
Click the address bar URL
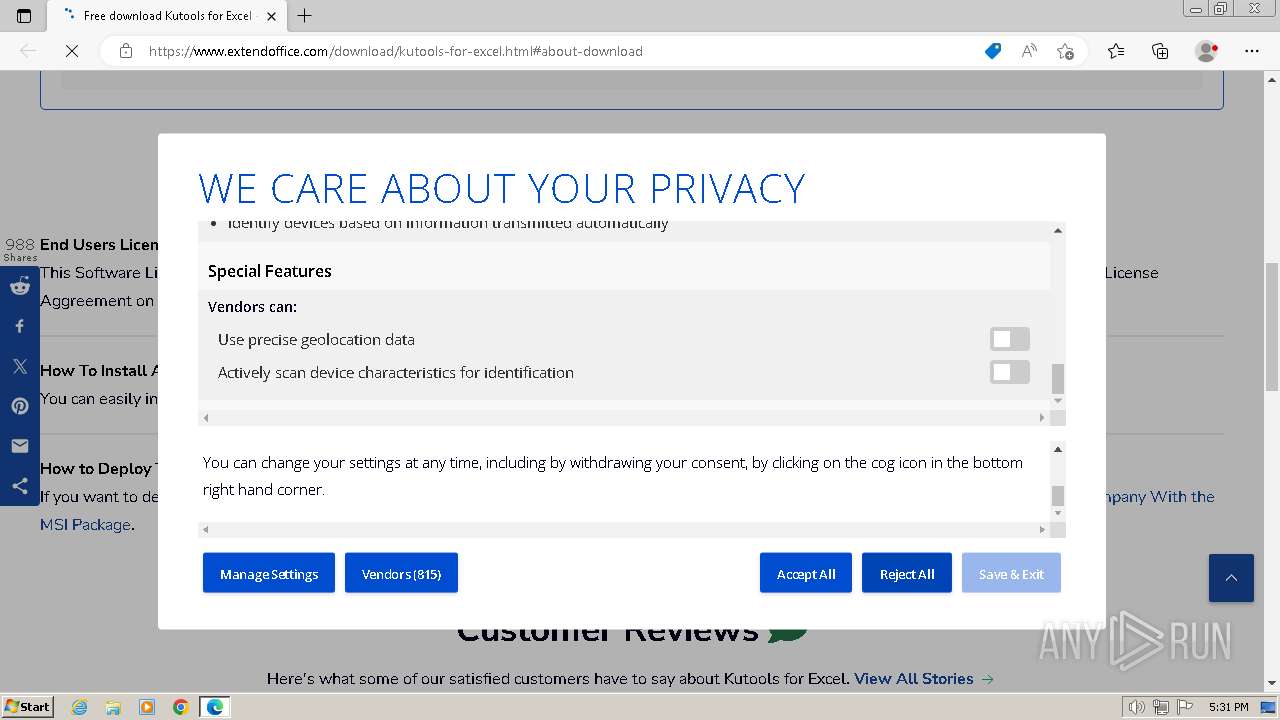tap(396, 51)
